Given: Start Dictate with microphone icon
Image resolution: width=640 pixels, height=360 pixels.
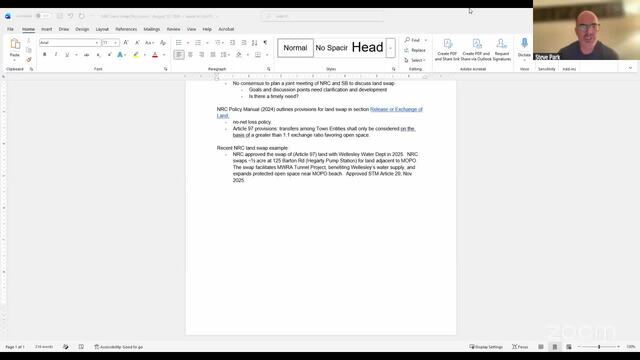Looking at the screenshot, I should point(524,47).
